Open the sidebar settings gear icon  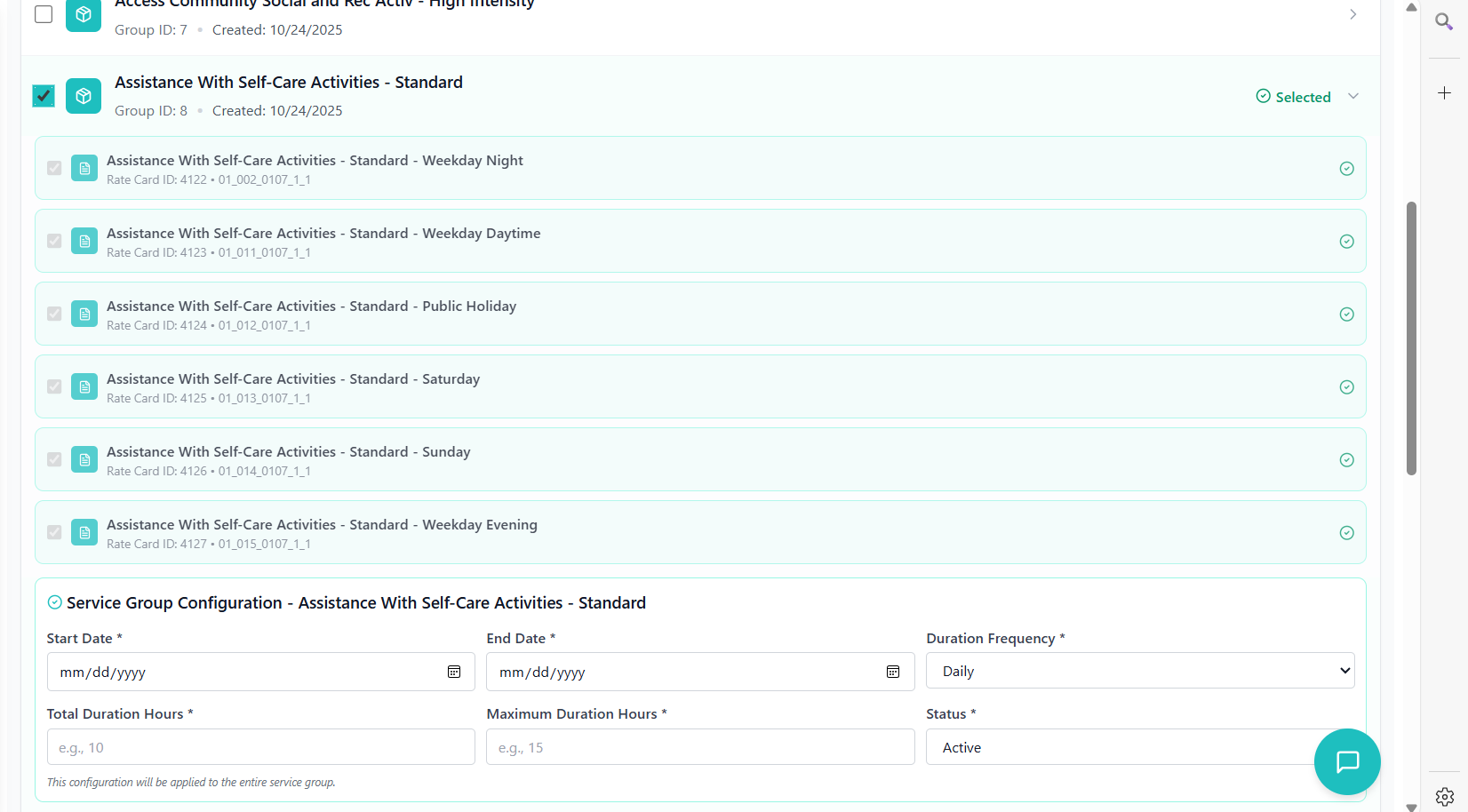click(1444, 796)
